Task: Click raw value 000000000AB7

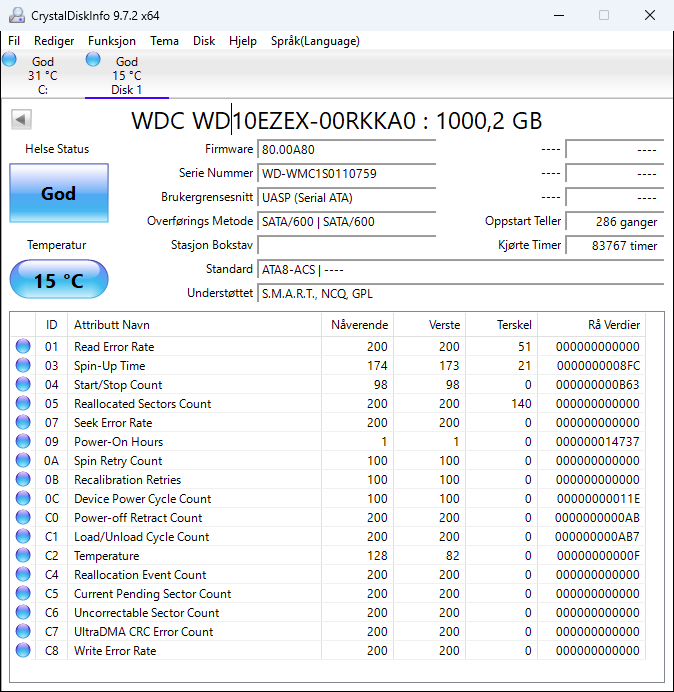Action: [597, 537]
